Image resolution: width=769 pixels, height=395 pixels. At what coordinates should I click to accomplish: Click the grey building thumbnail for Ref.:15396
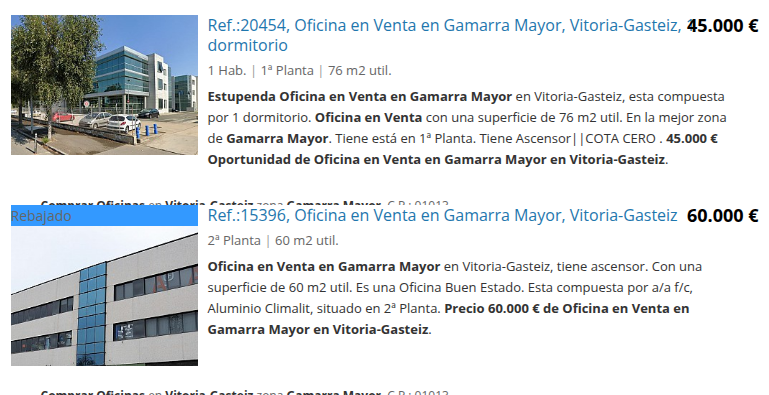(104, 296)
